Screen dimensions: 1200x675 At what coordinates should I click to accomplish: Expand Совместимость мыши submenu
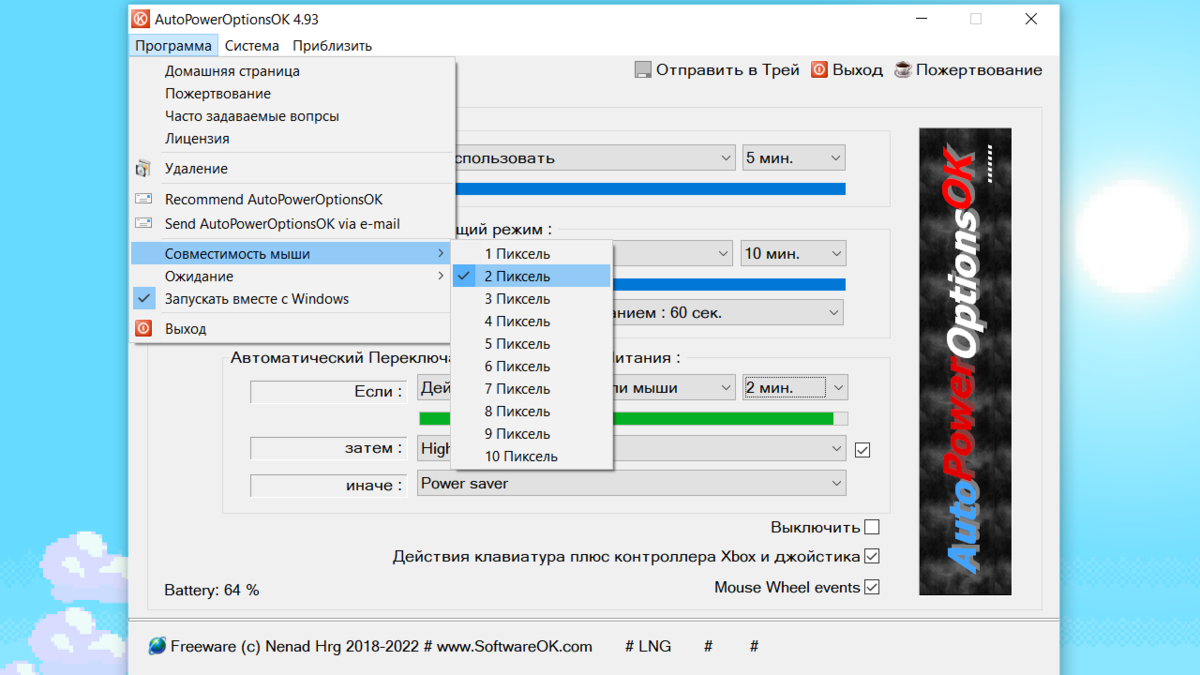point(290,254)
